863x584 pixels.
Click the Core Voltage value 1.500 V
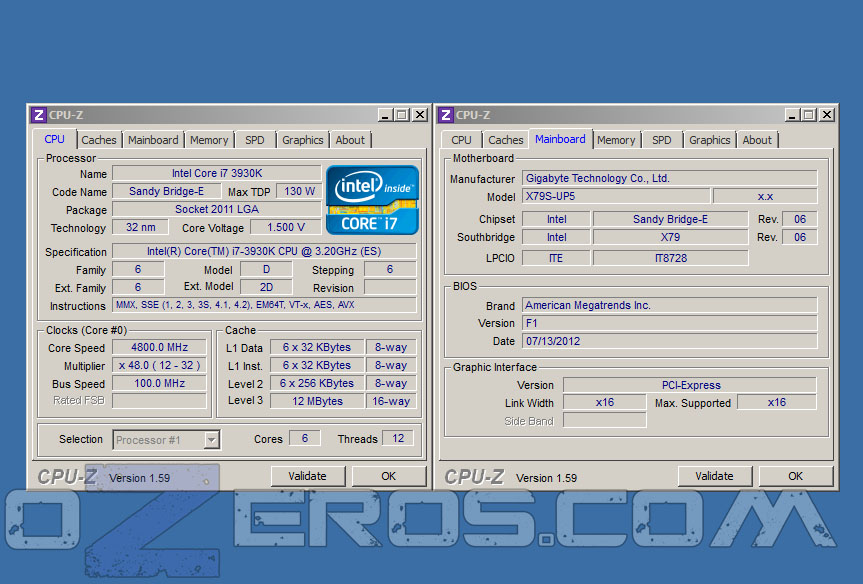286,227
